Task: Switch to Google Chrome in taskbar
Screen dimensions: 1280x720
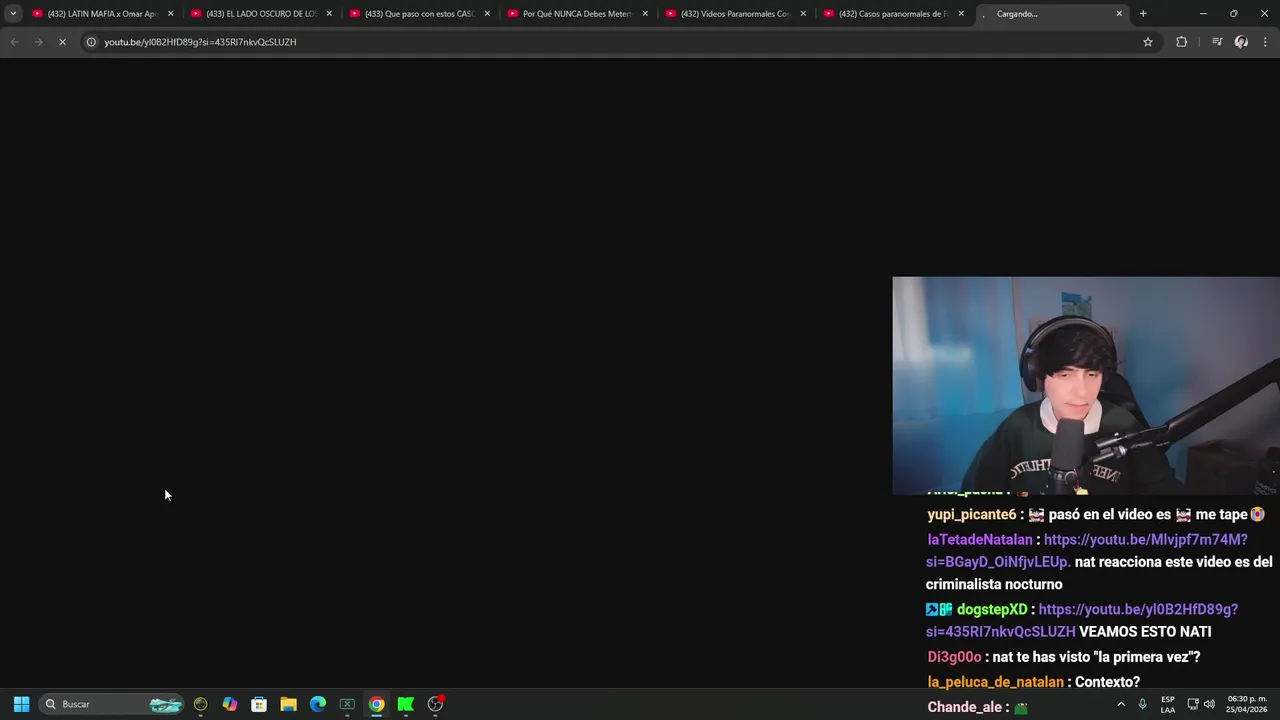Action: pyautogui.click(x=376, y=704)
